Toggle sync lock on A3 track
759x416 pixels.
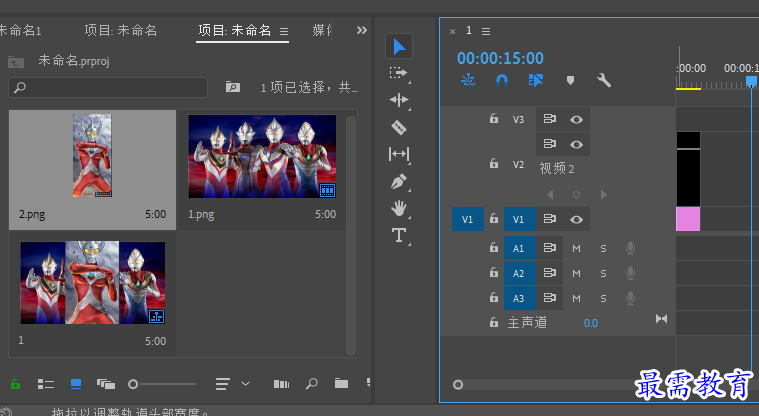(549, 298)
